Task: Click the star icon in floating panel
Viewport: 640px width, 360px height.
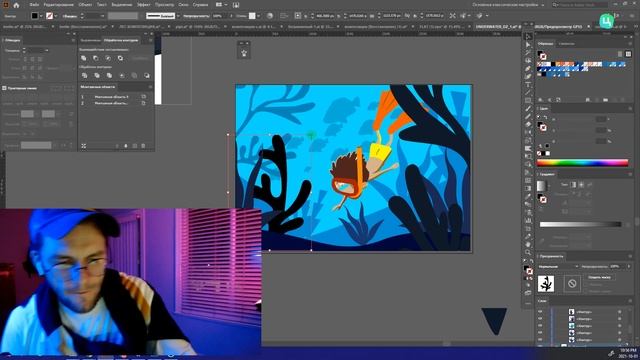Action: [x=244, y=53]
